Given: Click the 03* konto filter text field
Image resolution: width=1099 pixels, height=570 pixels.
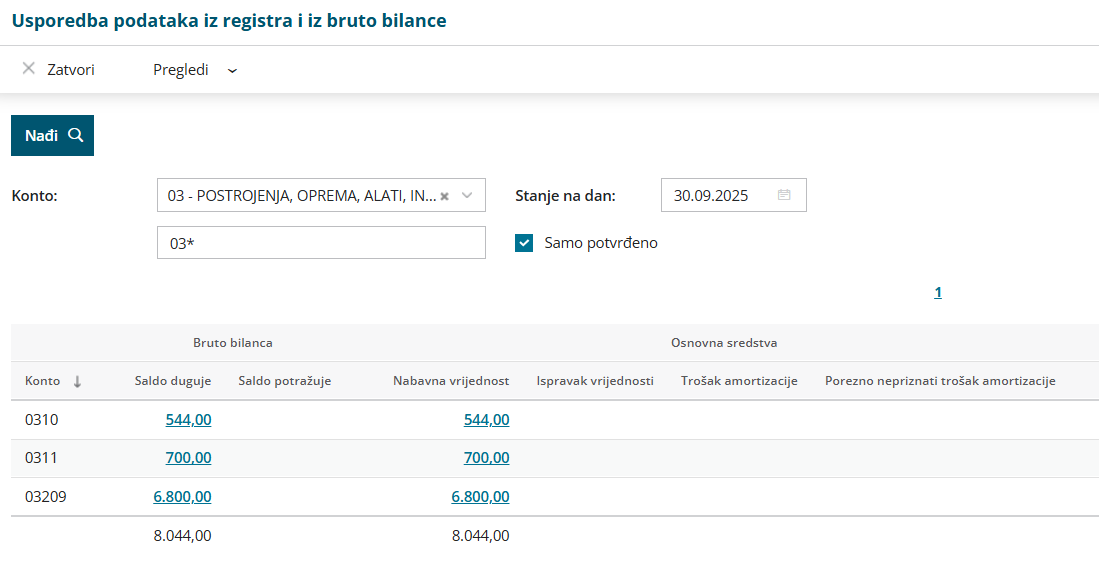Looking at the screenshot, I should coord(321,243).
